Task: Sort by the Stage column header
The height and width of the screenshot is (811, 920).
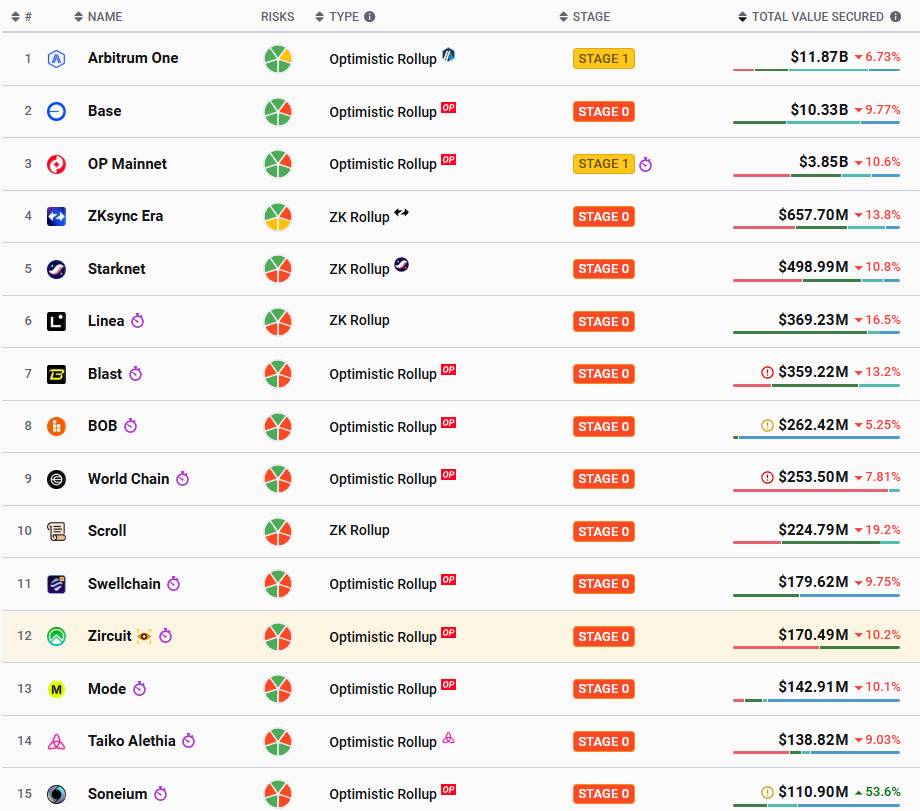Action: point(590,17)
